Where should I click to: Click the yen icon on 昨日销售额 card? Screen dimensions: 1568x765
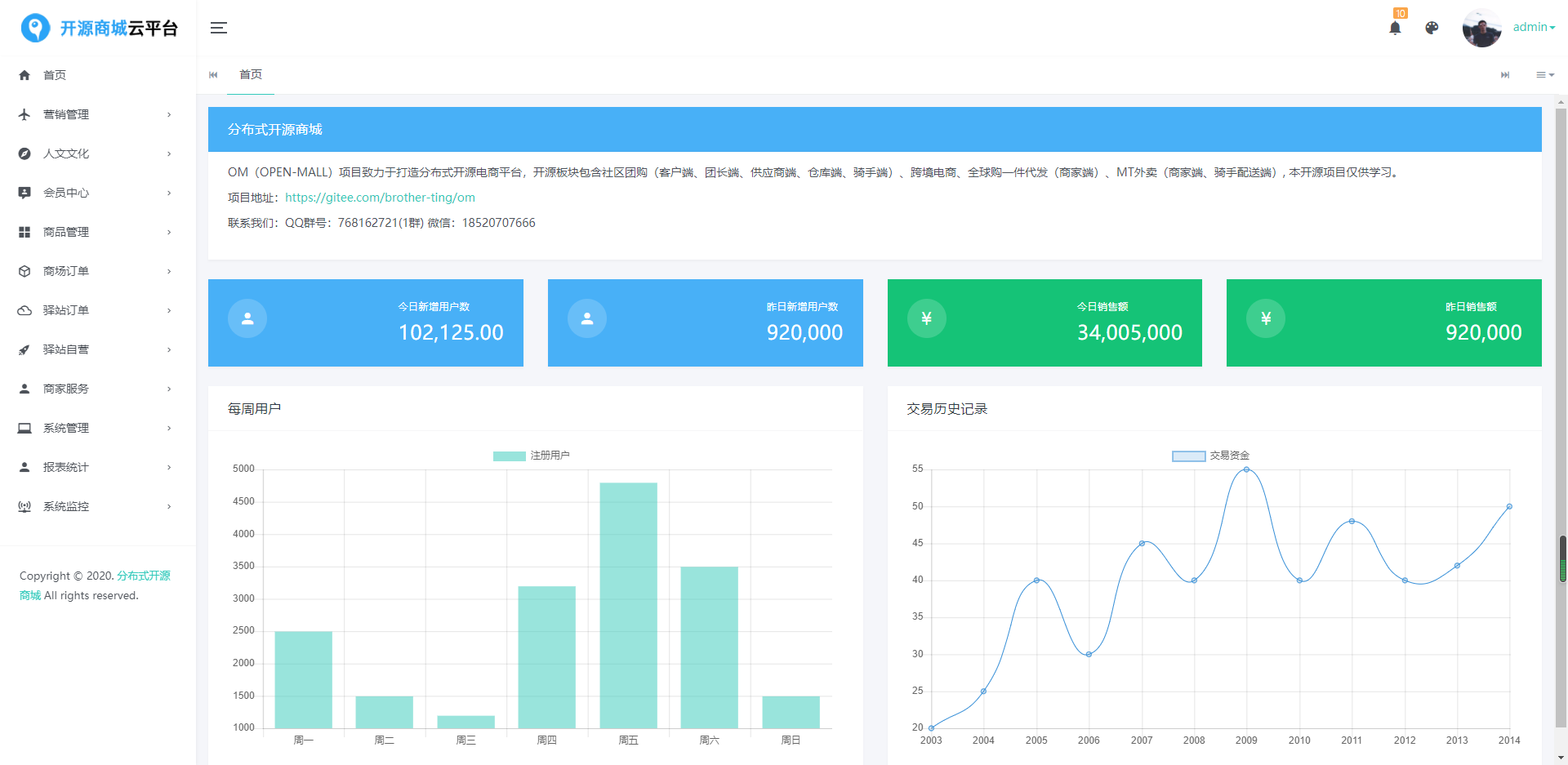point(1266,318)
